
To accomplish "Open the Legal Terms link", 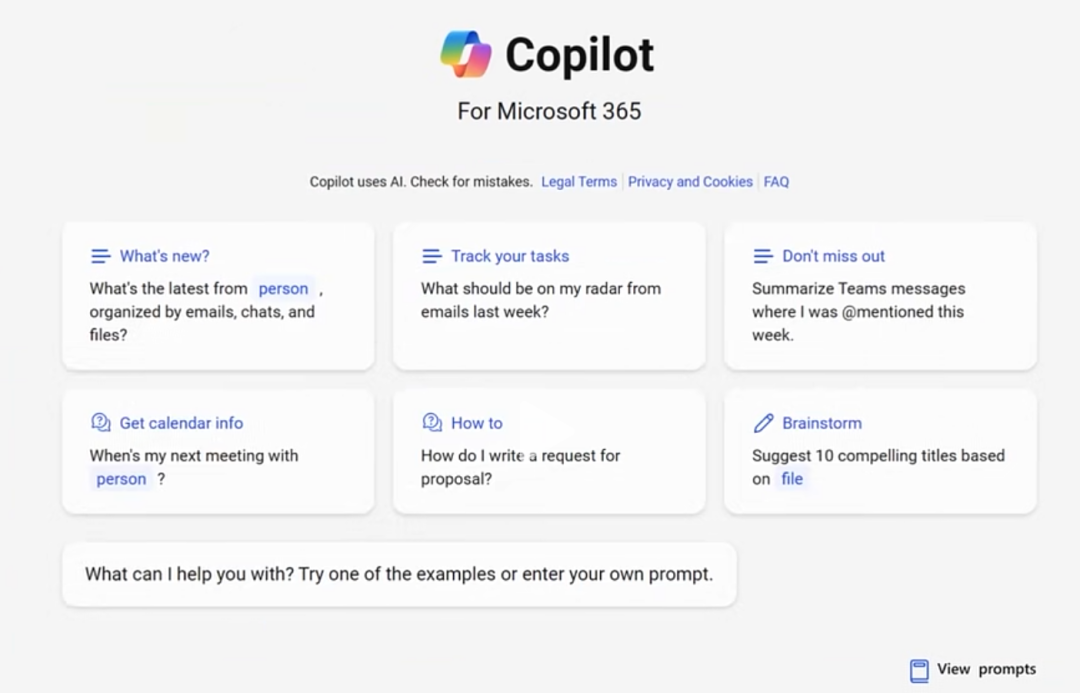I will [x=579, y=182].
